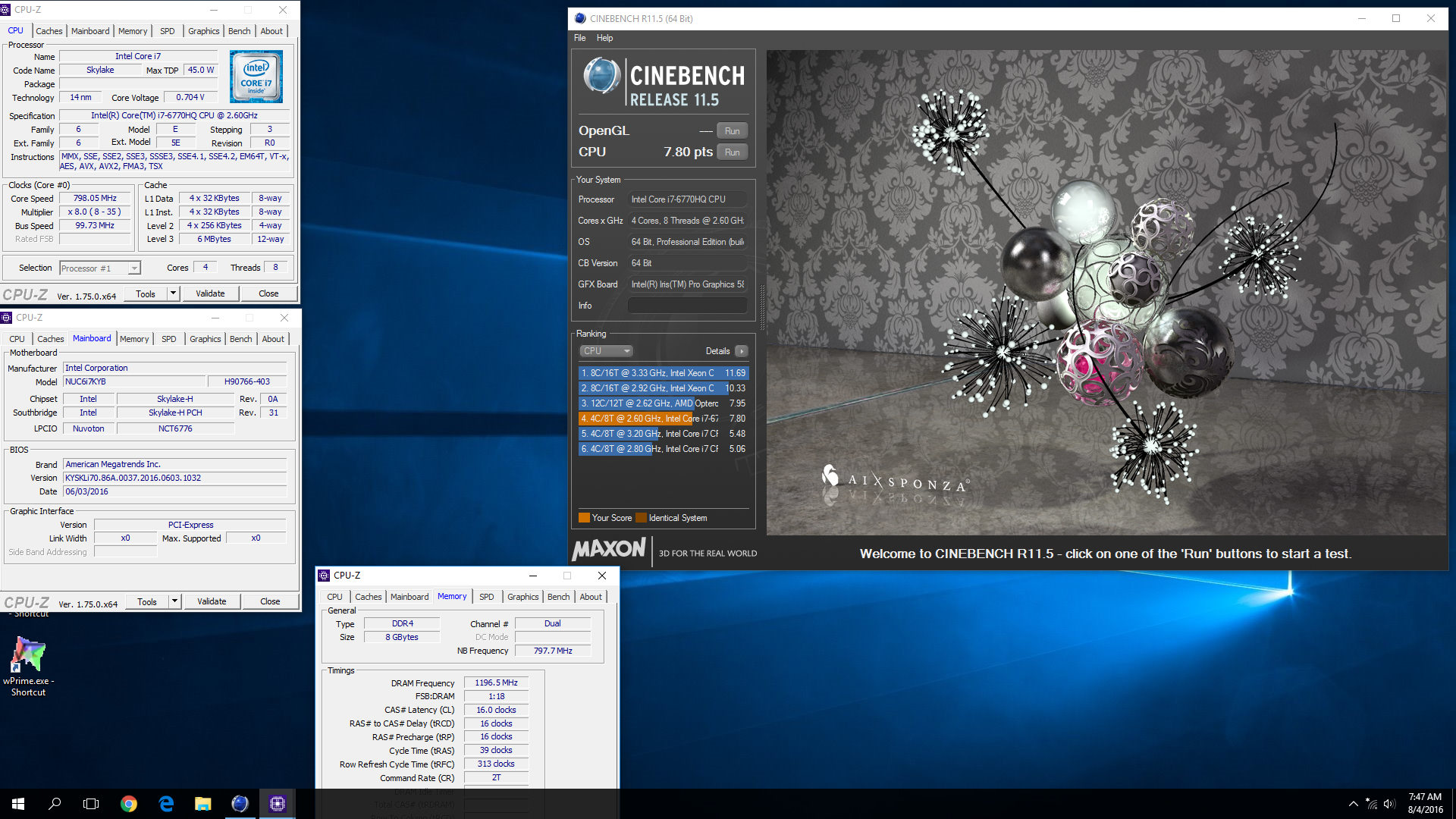Image resolution: width=1456 pixels, height=819 pixels.
Task: Select ranking entry 6 score 5.06
Action: click(664, 449)
